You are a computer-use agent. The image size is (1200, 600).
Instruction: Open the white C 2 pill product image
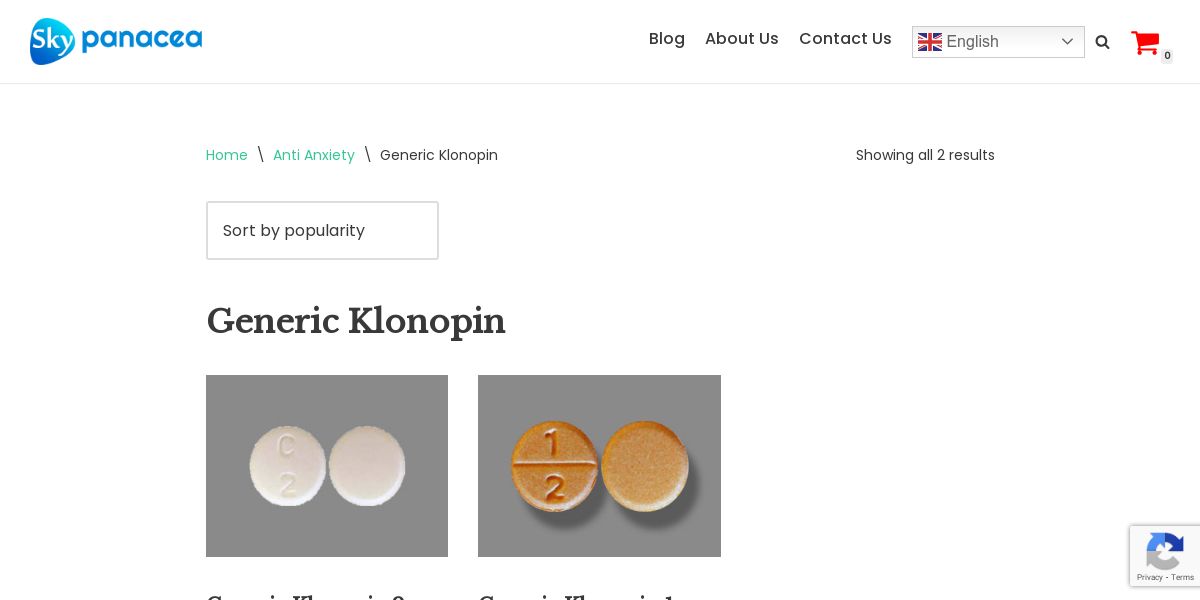click(x=327, y=466)
